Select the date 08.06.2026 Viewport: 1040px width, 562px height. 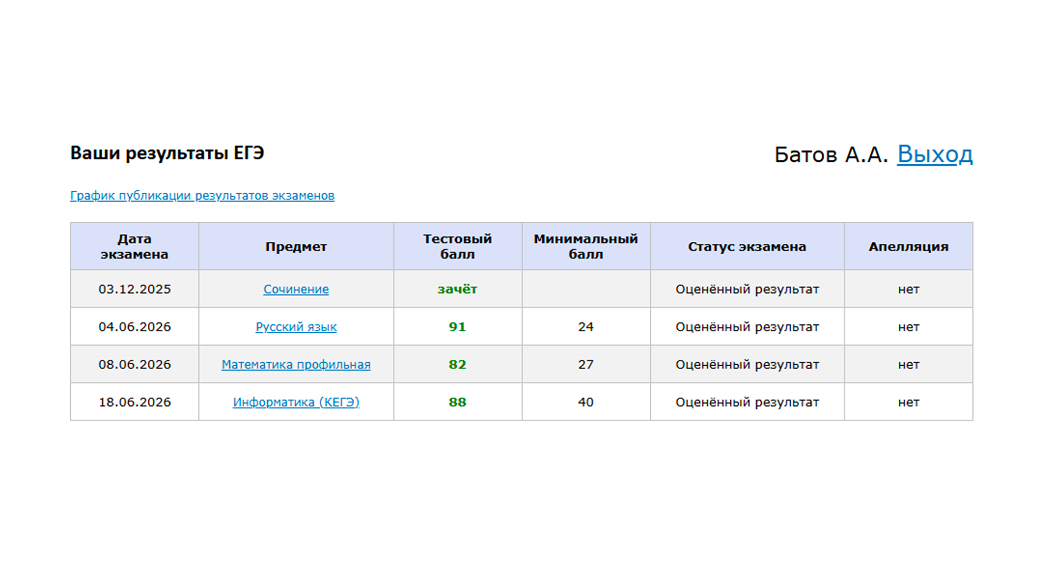coord(135,365)
